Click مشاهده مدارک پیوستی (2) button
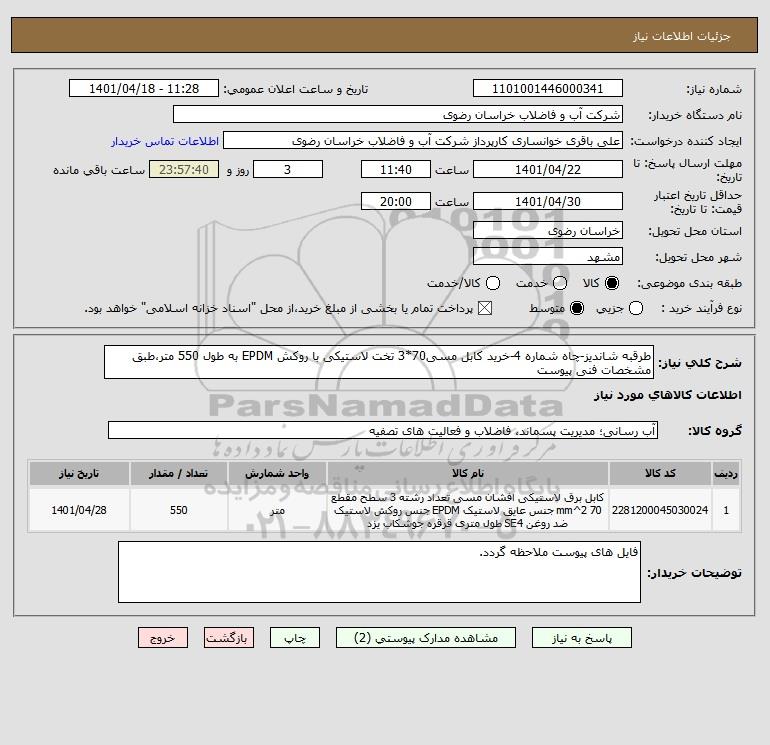 point(426,638)
